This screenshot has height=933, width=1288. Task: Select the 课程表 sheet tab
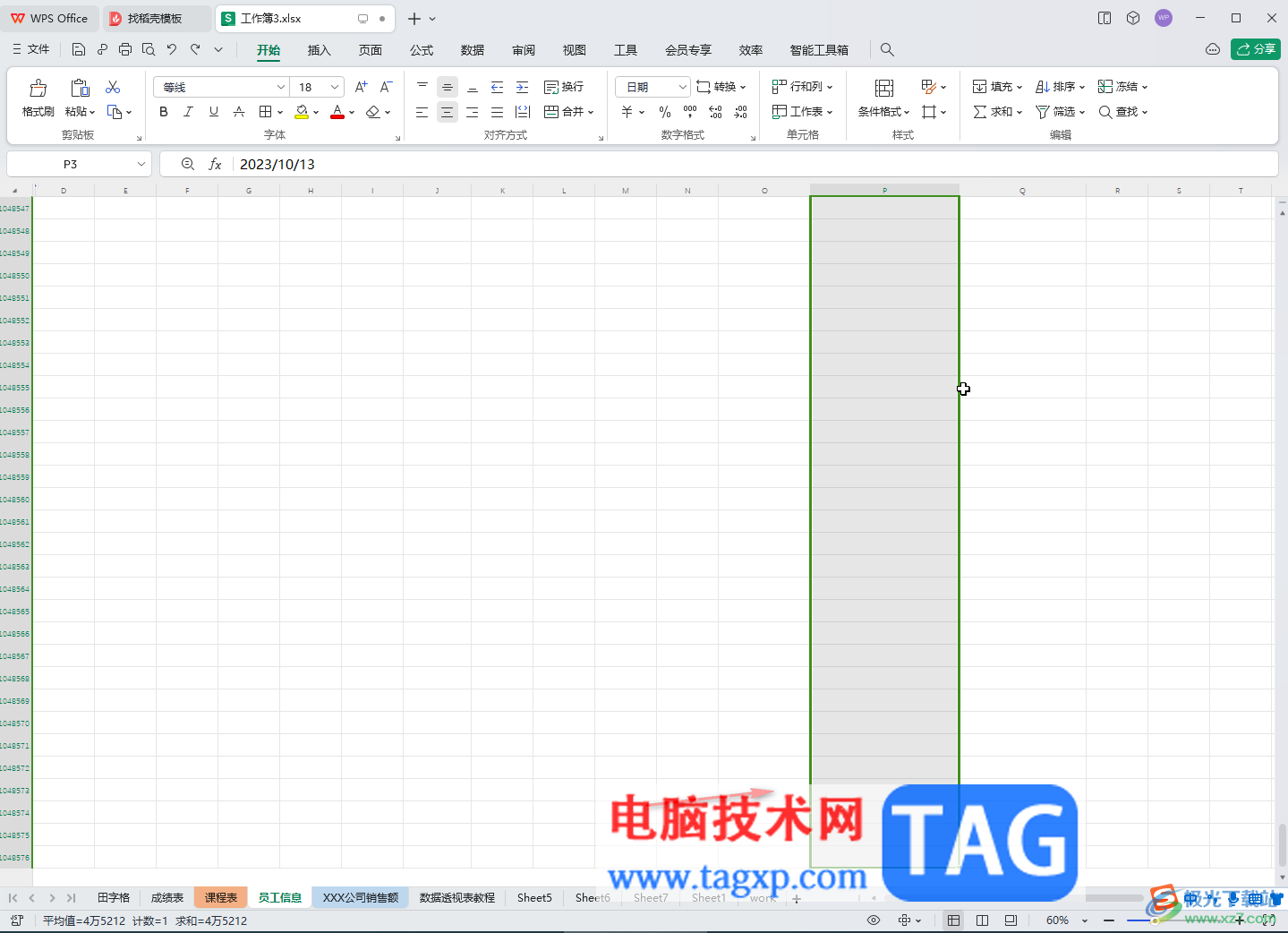pyautogui.click(x=221, y=897)
